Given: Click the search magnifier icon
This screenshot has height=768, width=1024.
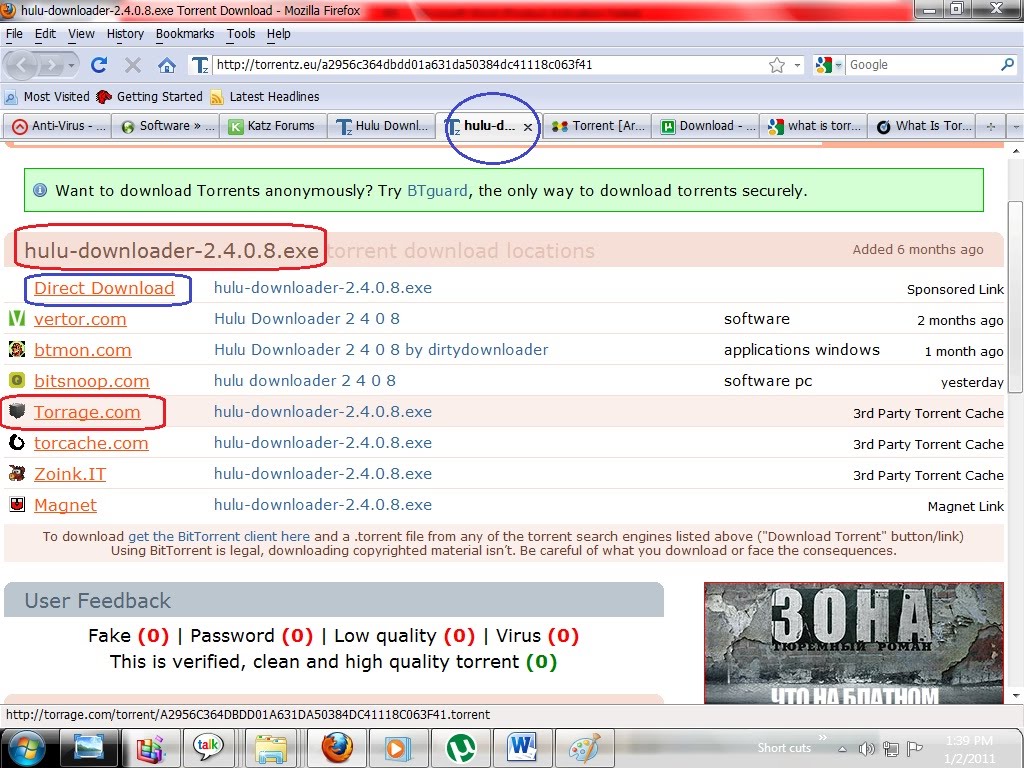Looking at the screenshot, I should click(x=1007, y=65).
